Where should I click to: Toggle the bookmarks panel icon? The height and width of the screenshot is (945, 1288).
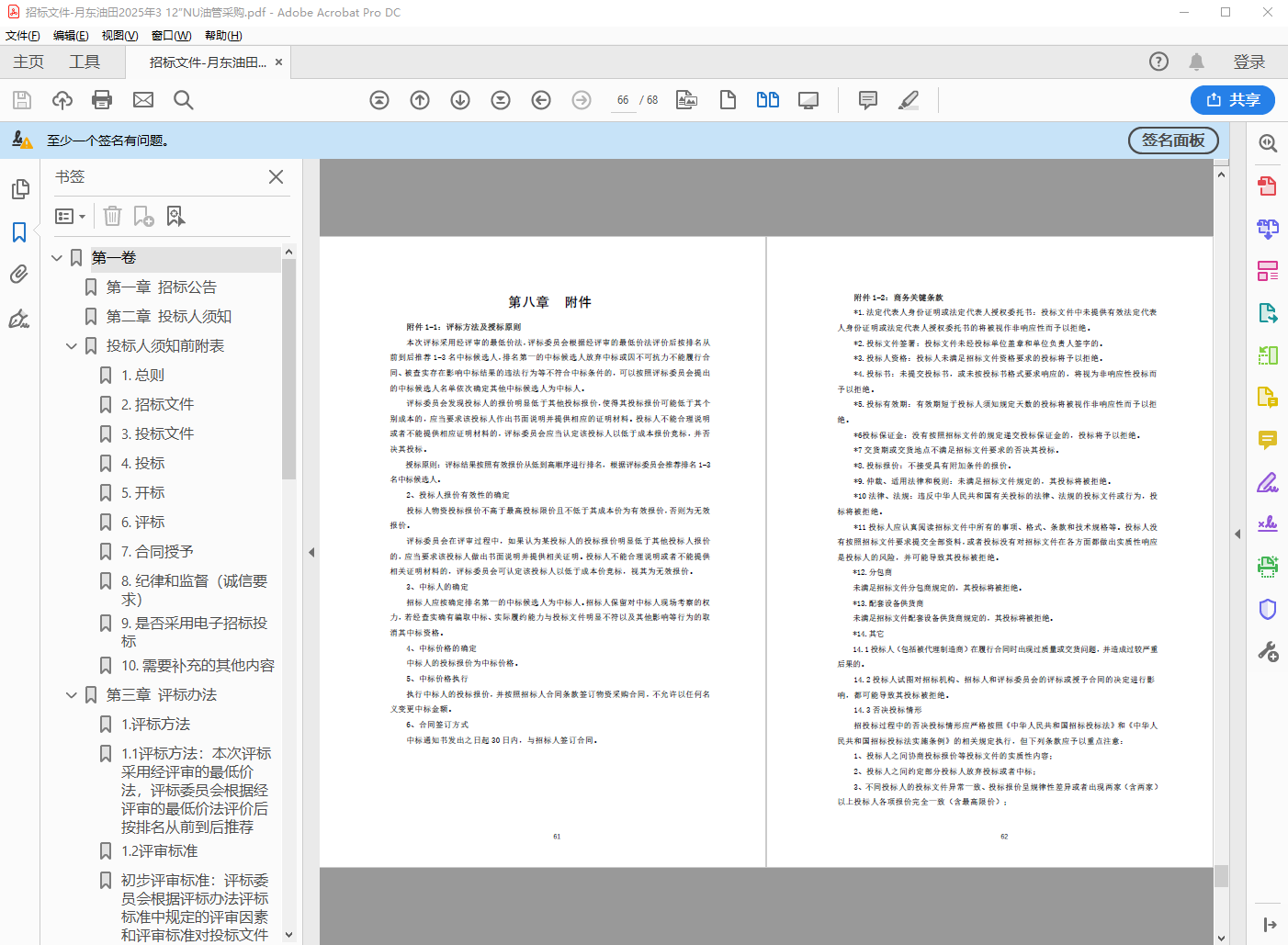19,232
